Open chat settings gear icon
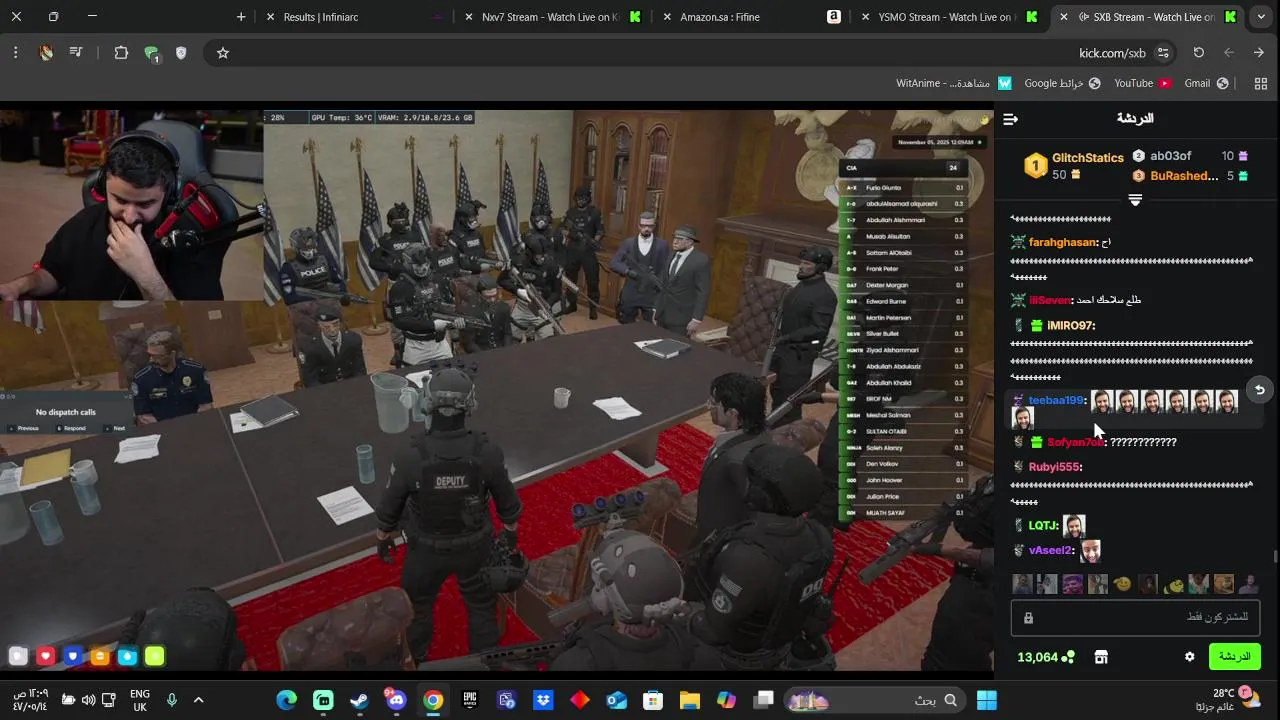This screenshot has height=720, width=1280. tap(1189, 657)
